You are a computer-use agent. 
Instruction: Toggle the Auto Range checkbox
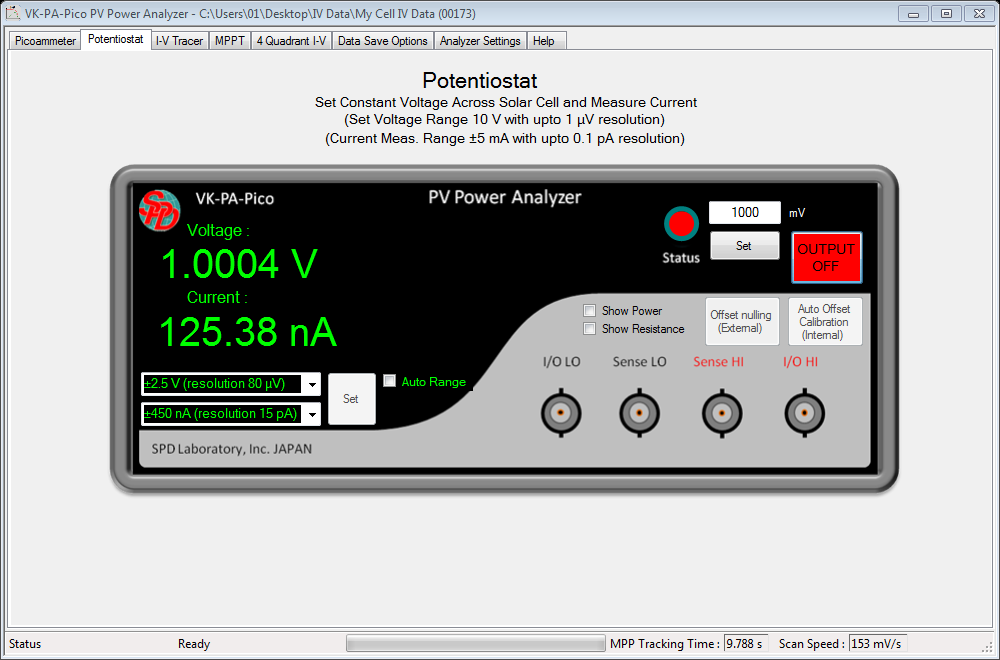389,381
